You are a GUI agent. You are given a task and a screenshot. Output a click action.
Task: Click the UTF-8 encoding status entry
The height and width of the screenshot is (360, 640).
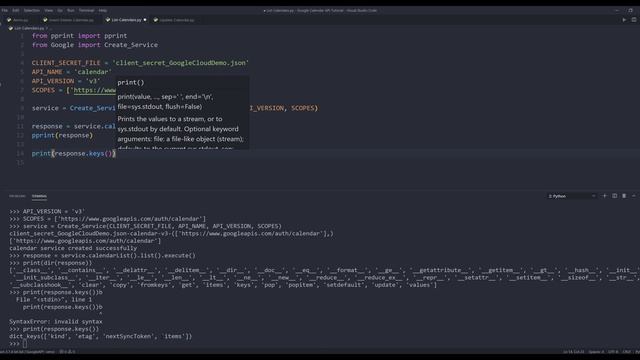613,351
